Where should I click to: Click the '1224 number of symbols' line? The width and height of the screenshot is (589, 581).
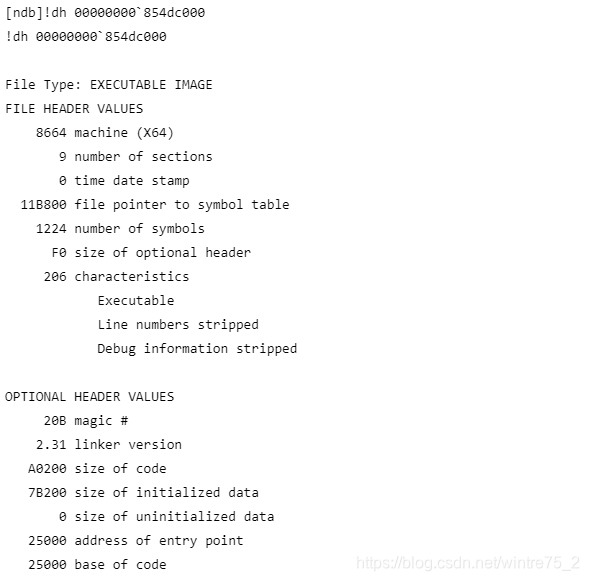[120, 229]
